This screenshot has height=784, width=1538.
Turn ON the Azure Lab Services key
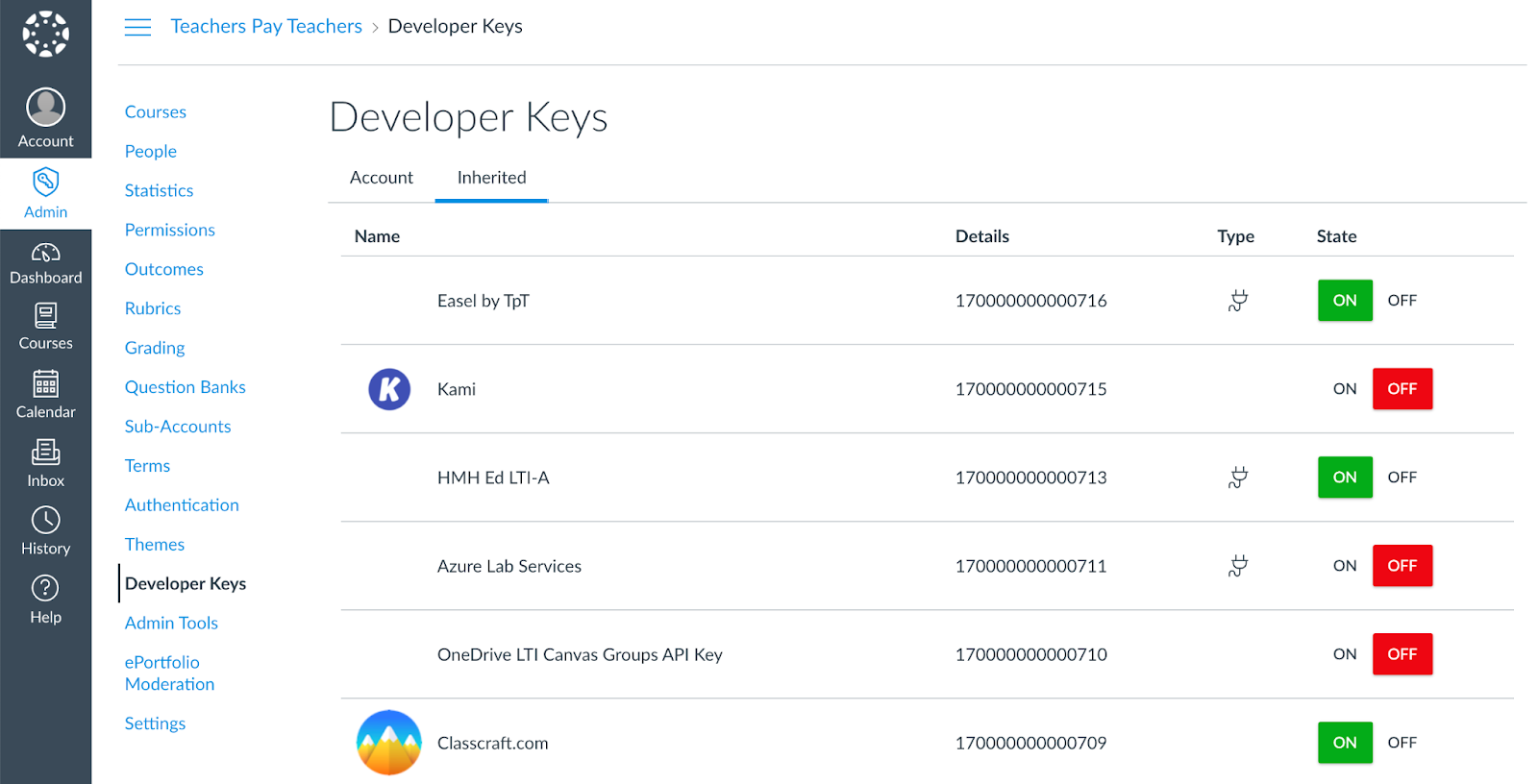(1345, 566)
